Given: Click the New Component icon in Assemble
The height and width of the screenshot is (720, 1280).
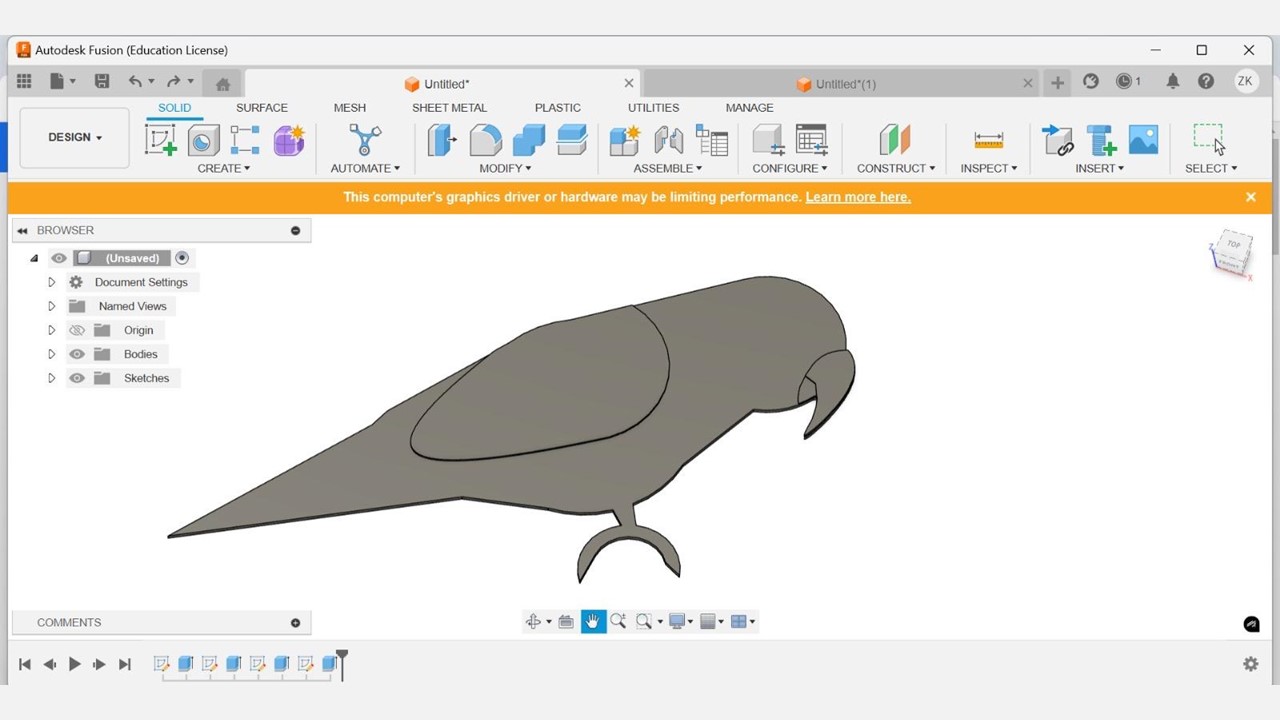Looking at the screenshot, I should click(625, 140).
